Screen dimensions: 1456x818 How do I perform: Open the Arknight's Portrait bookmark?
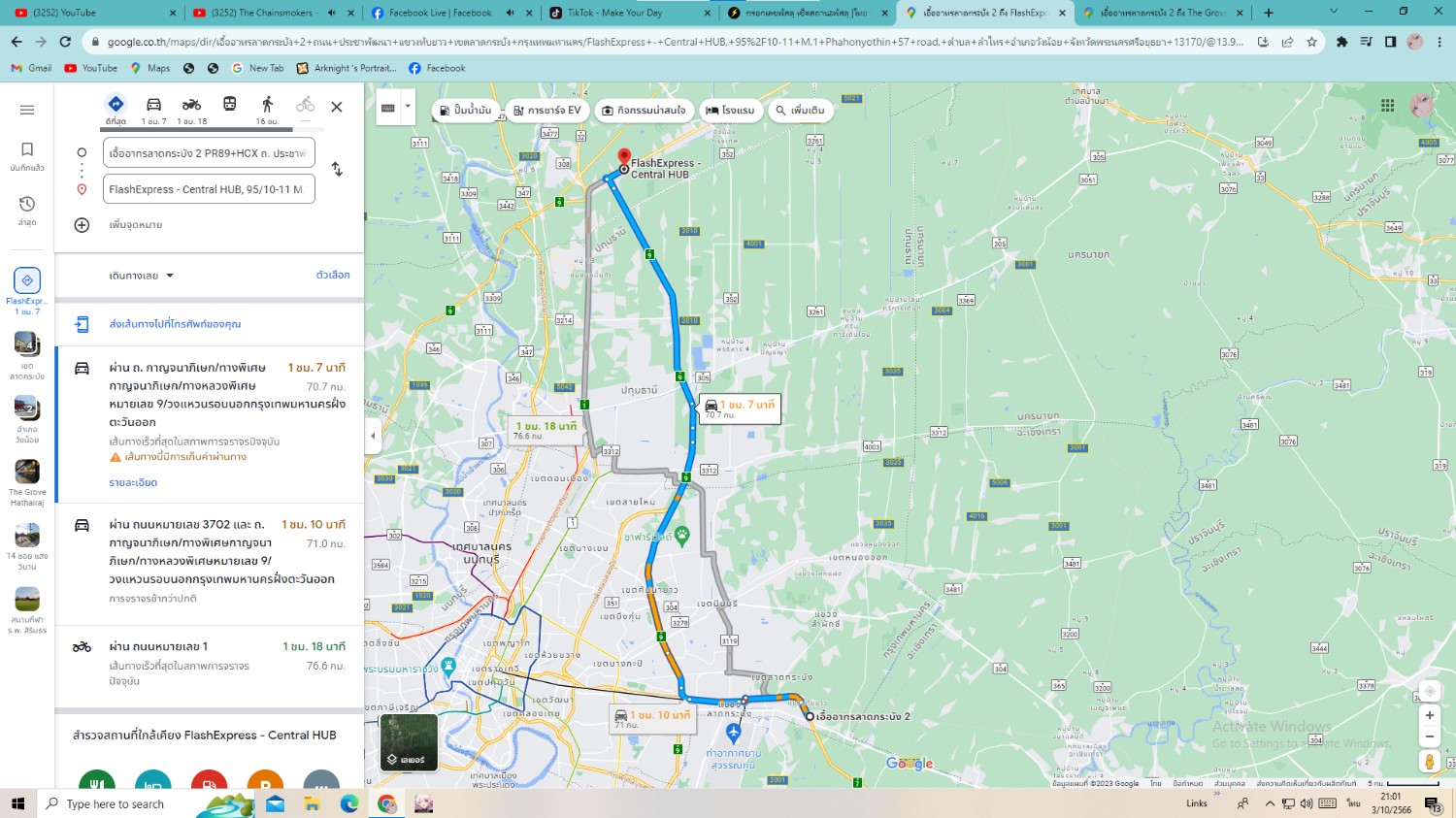coord(347,68)
